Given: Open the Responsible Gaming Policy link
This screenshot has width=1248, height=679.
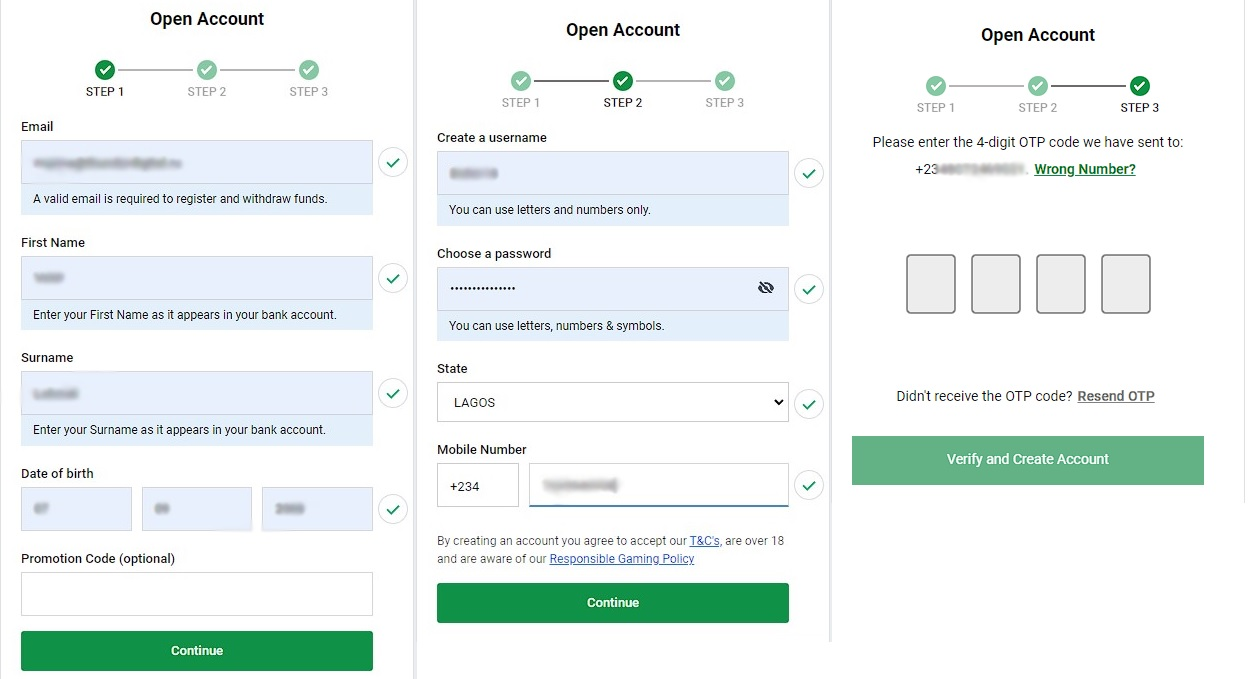Looking at the screenshot, I should pos(621,559).
